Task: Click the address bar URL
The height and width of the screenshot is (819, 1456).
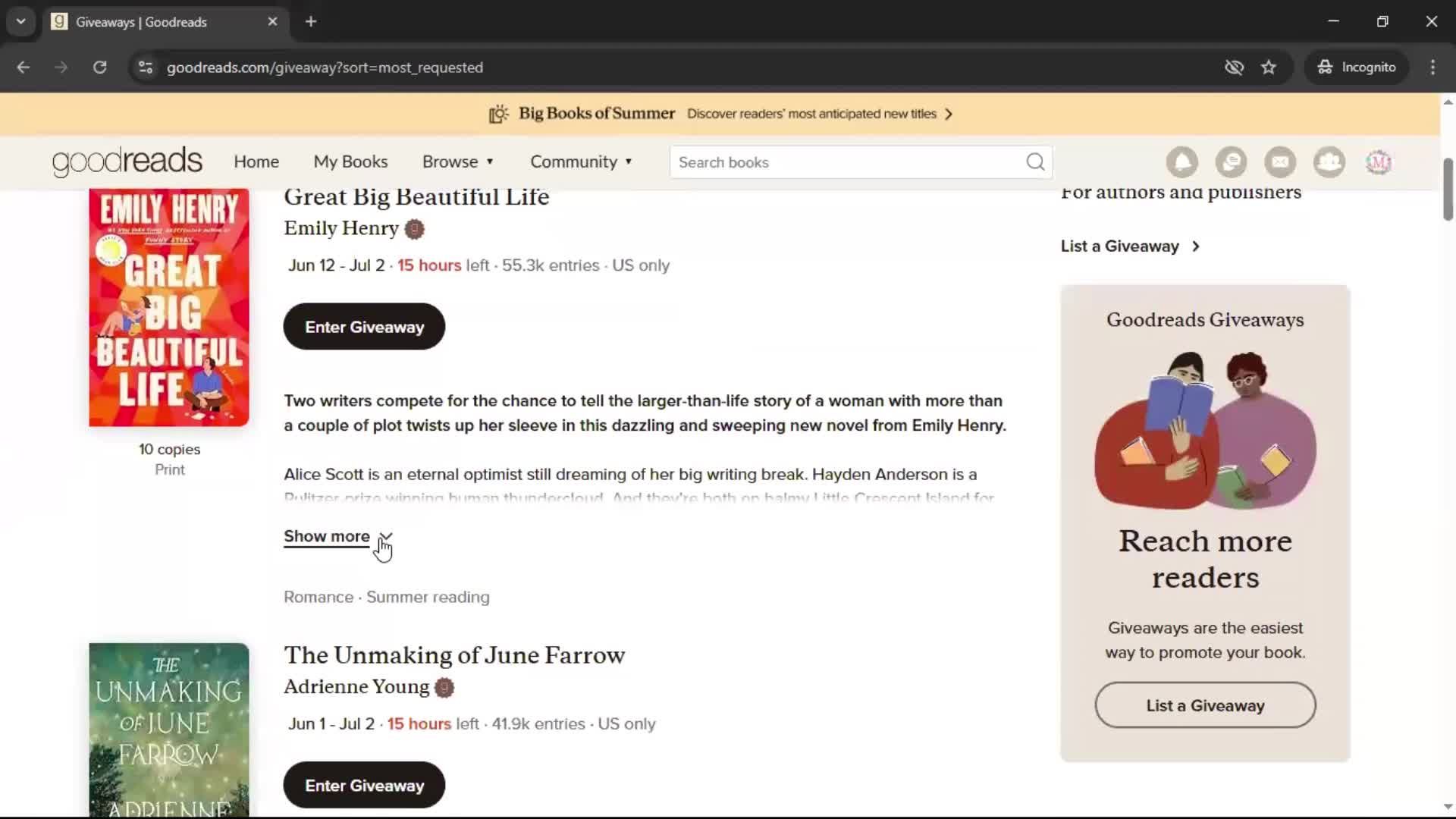Action: click(325, 67)
